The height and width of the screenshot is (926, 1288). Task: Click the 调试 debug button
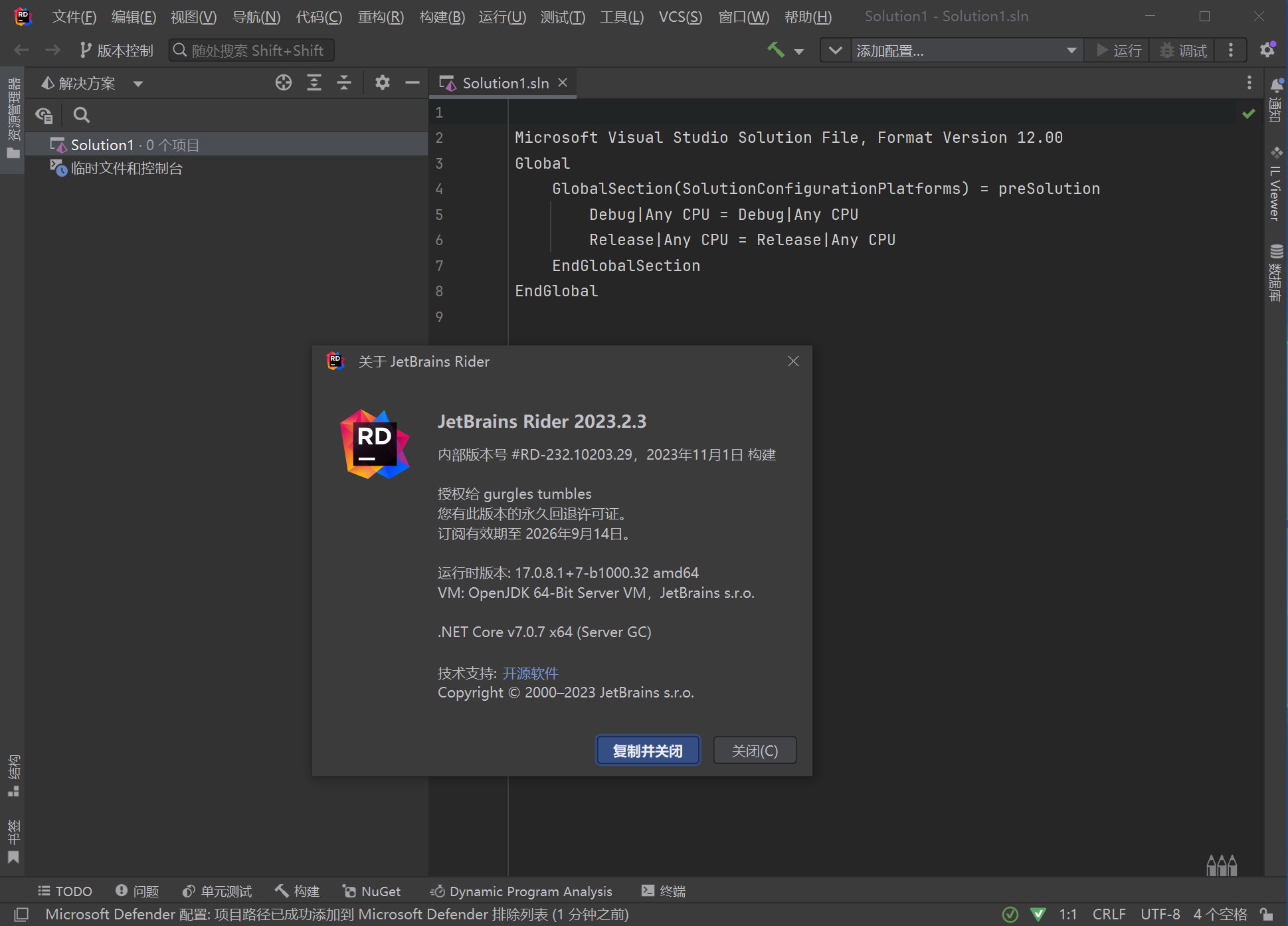click(x=1183, y=50)
